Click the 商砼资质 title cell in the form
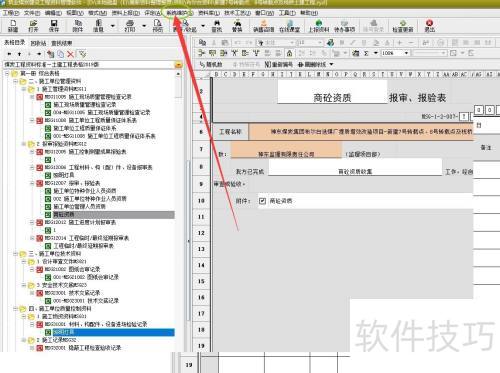The height and width of the screenshot is (373, 500). click(332, 96)
